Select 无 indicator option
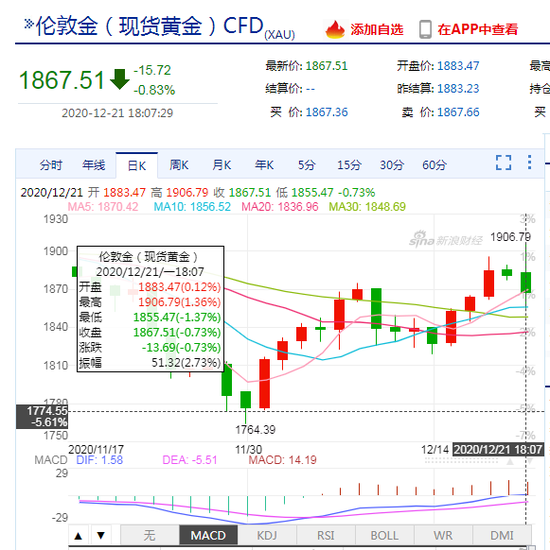The width and height of the screenshot is (550, 550). (x=150, y=536)
